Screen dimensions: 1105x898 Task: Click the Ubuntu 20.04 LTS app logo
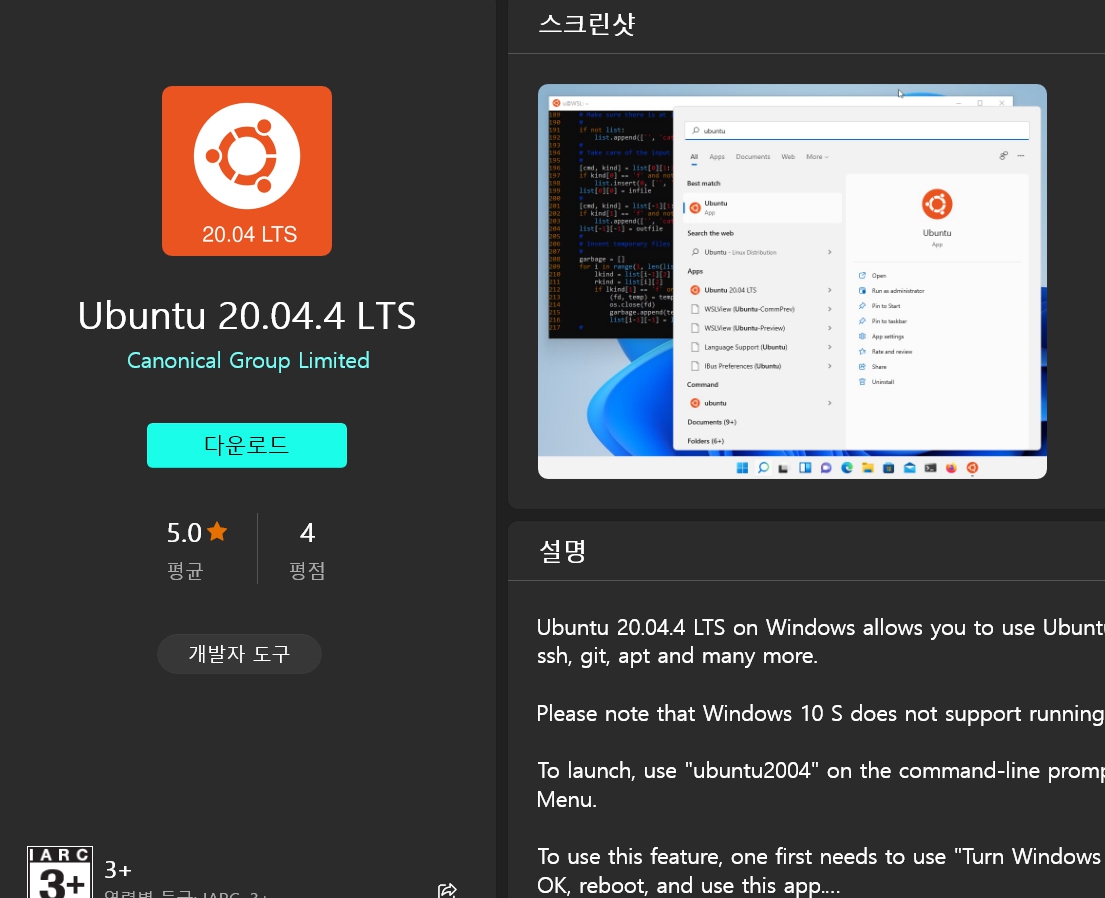pyautogui.click(x=247, y=171)
